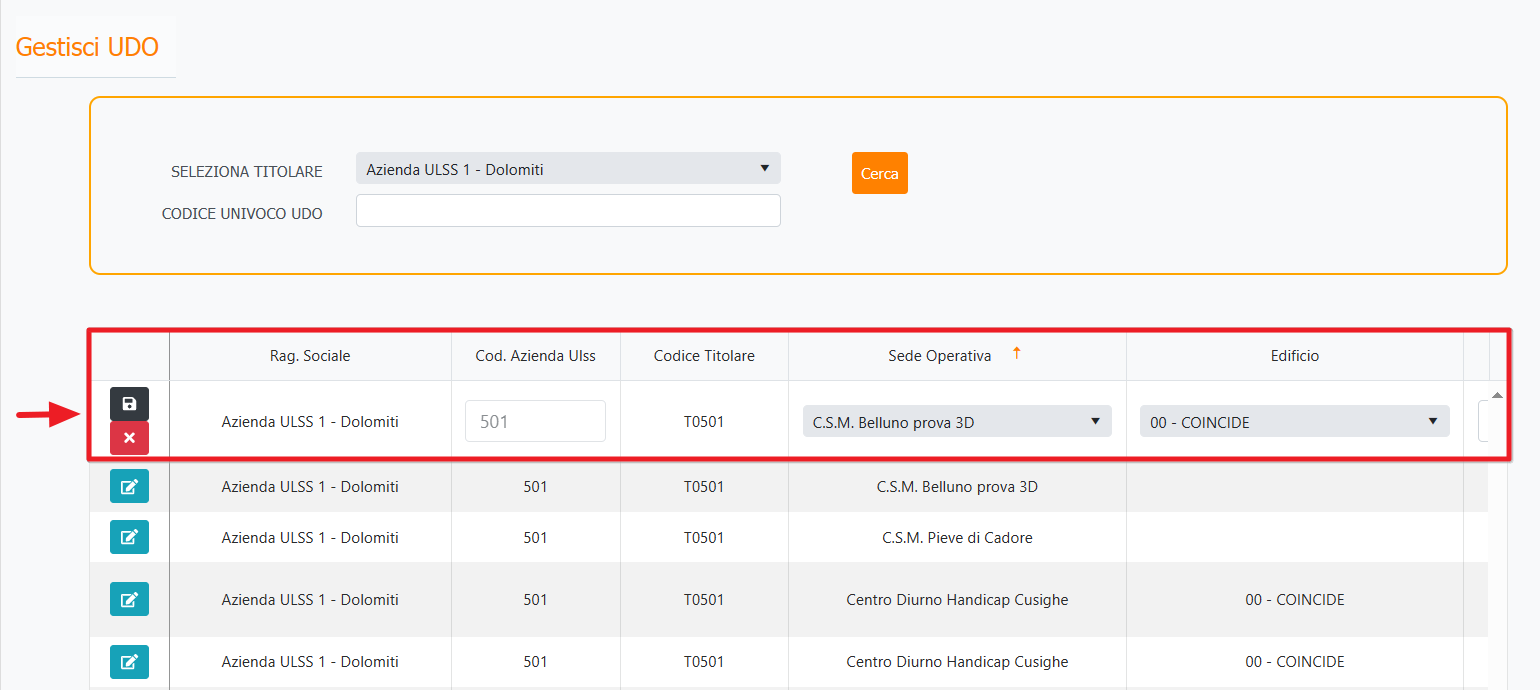
Task: Edit the second Centro Diurno Handicap Cusighe row
Action: pyautogui.click(x=129, y=662)
